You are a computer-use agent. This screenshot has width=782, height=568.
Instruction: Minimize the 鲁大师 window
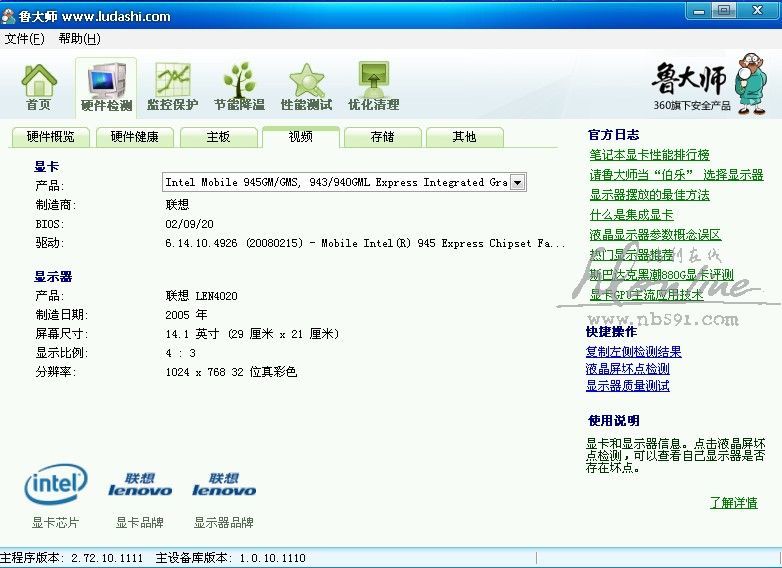pos(700,10)
